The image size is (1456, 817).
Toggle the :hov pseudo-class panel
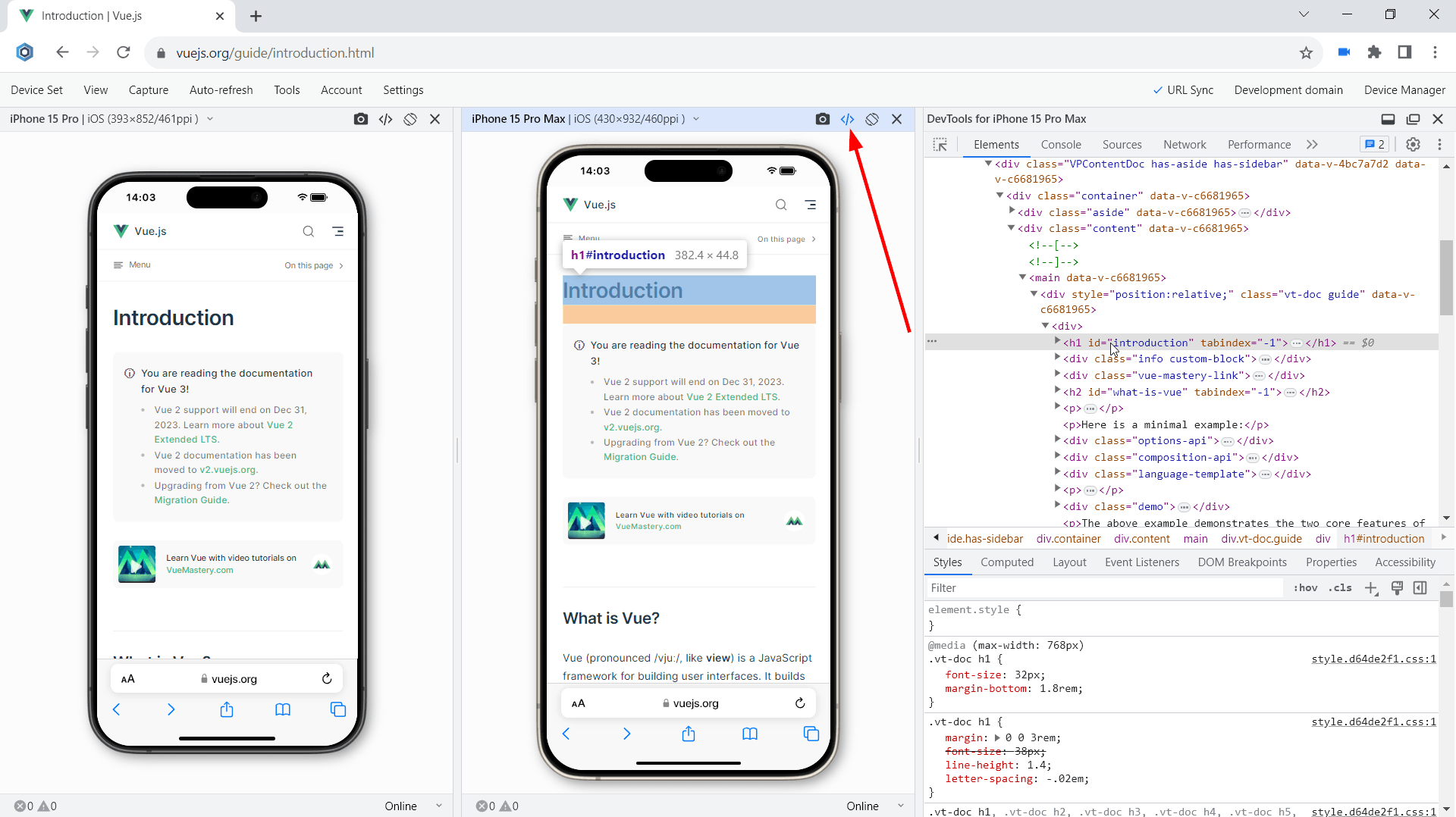(x=1306, y=588)
